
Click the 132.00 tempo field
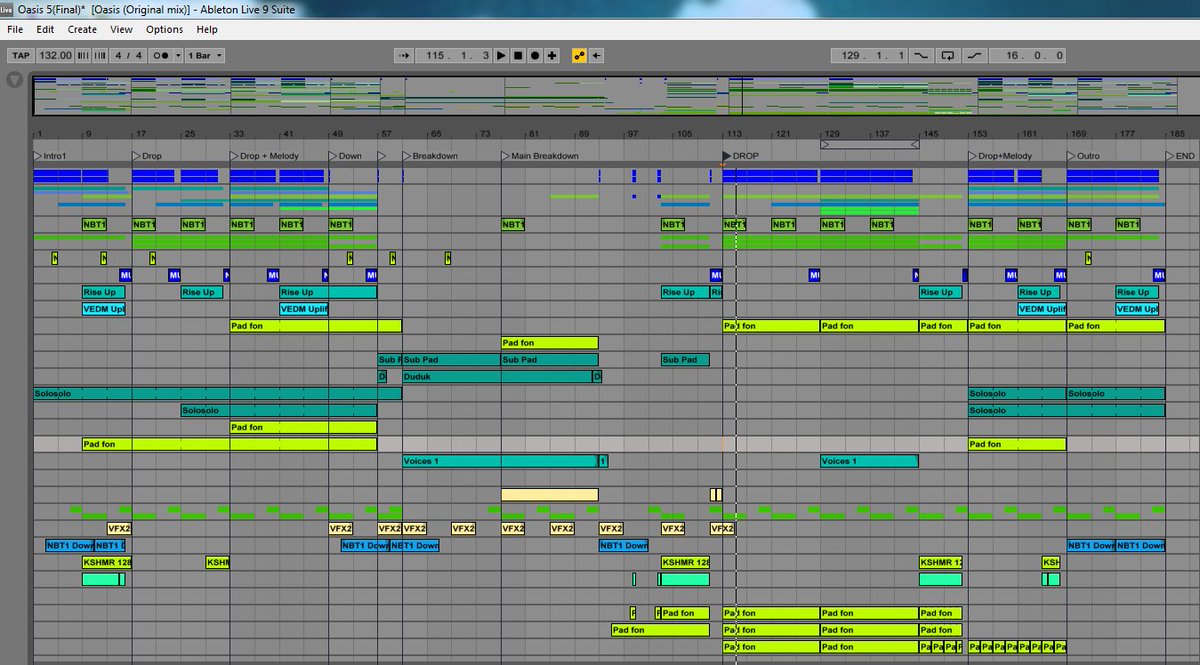(55, 56)
